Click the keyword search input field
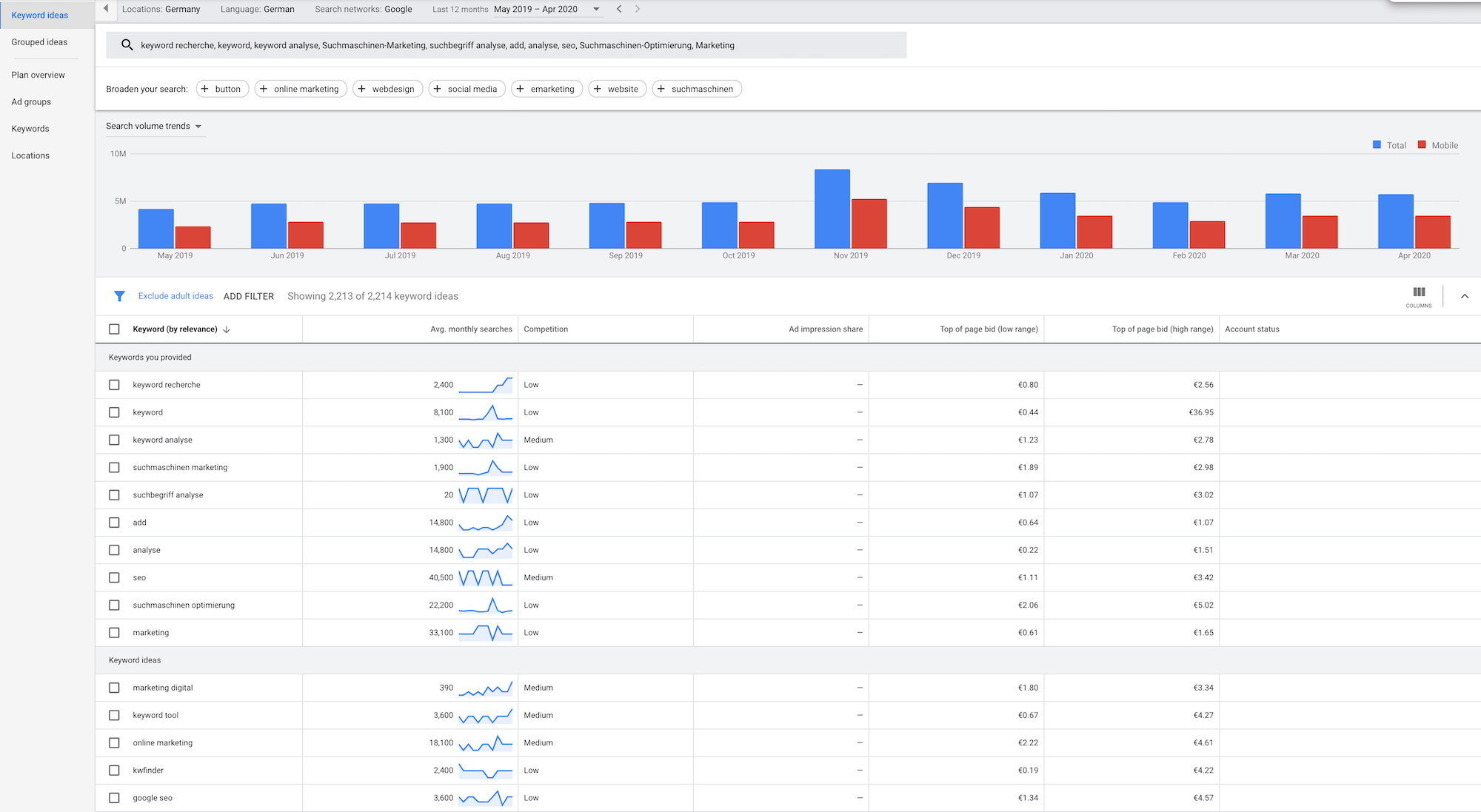1481x812 pixels. click(x=507, y=45)
